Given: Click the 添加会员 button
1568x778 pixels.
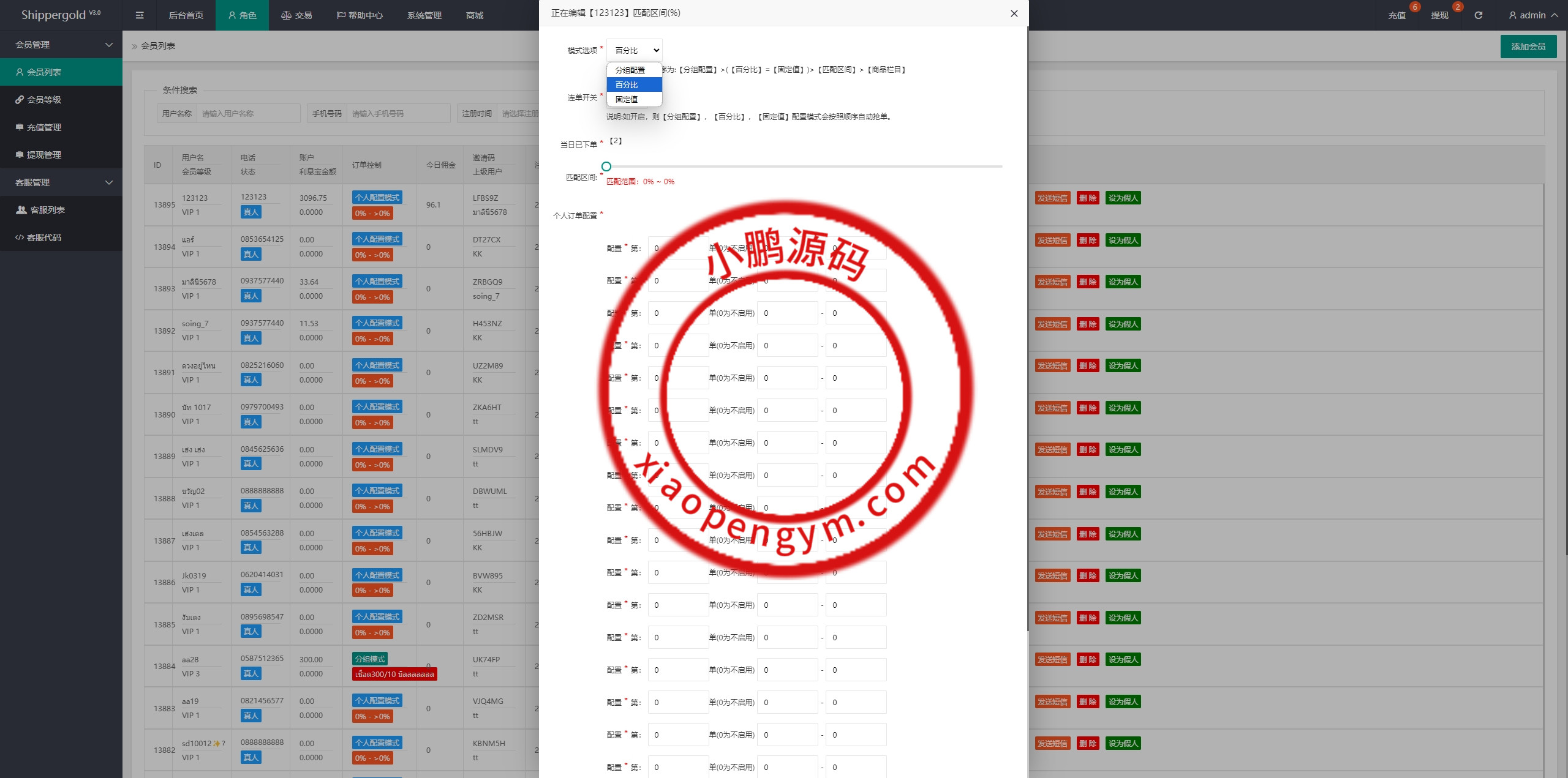Looking at the screenshot, I should 1528,47.
